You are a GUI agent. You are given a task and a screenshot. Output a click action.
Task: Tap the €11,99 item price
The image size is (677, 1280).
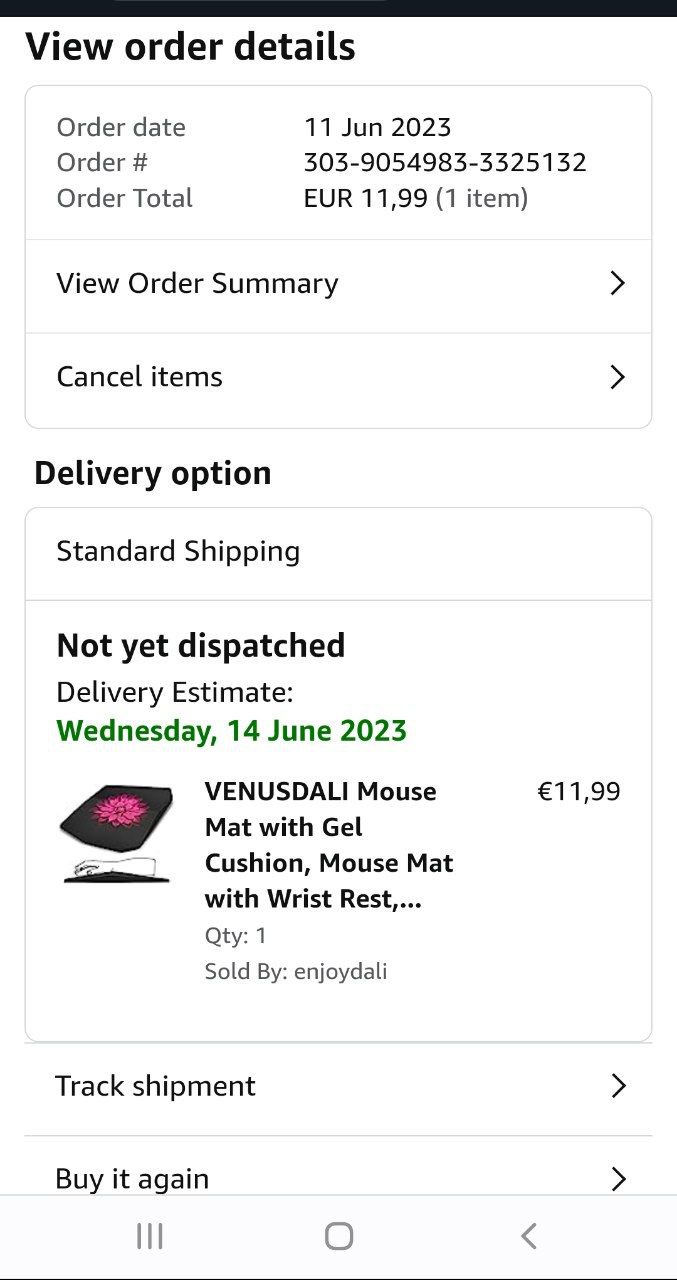click(x=579, y=792)
